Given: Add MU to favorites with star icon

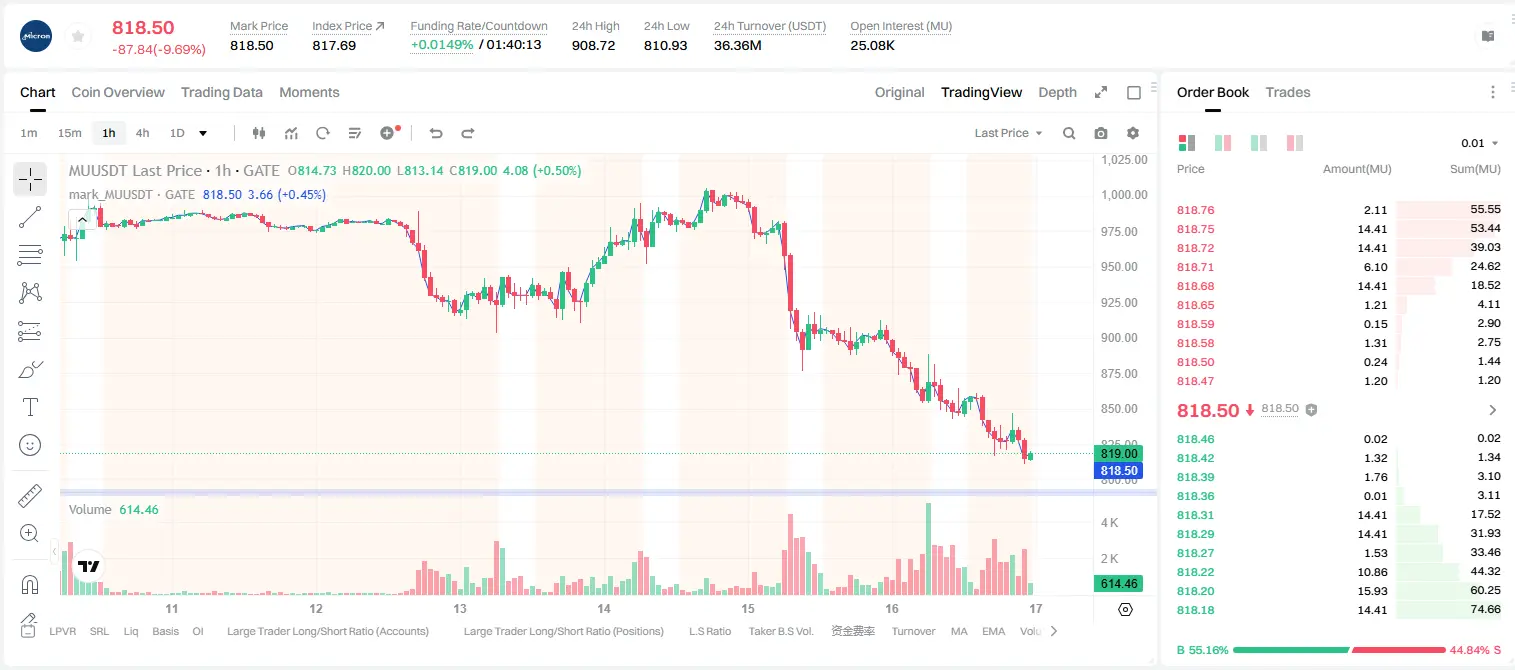Looking at the screenshot, I should [x=78, y=37].
